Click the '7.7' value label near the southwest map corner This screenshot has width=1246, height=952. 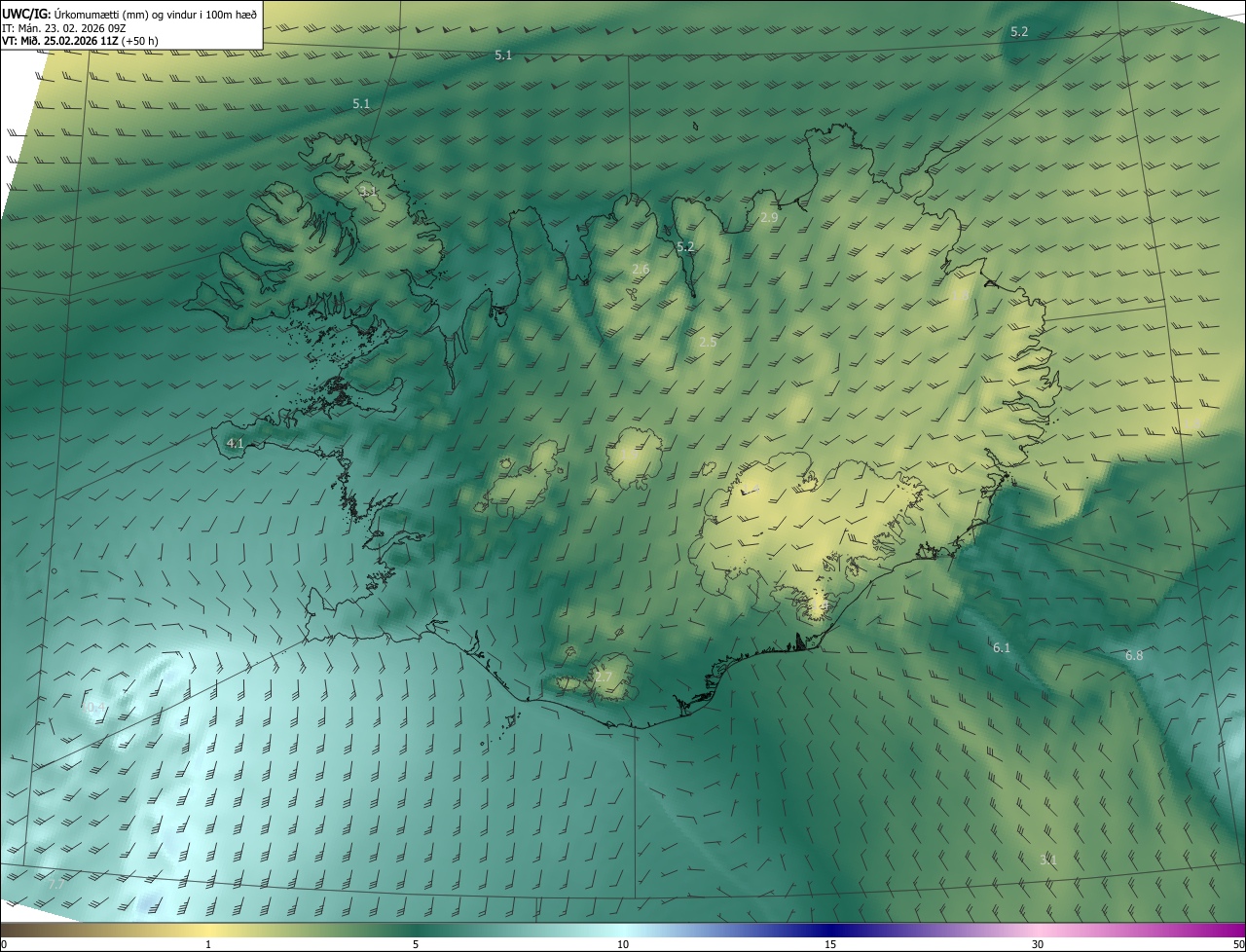tap(55, 884)
